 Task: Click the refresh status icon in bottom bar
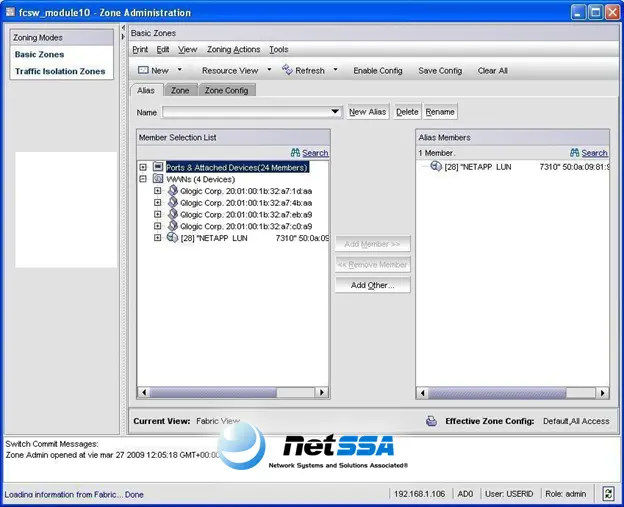[608, 494]
